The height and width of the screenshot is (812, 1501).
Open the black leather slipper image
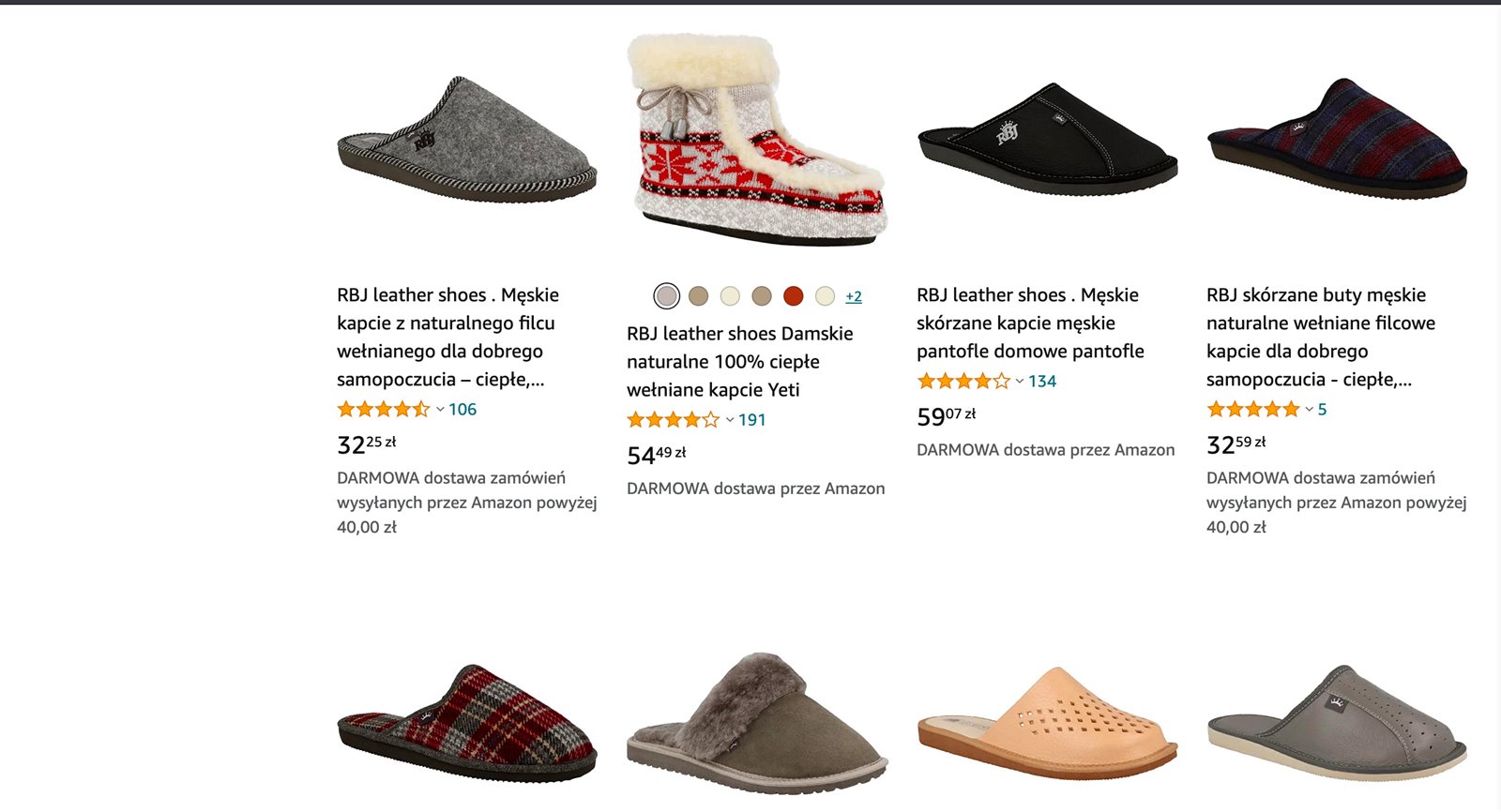click(x=1046, y=141)
